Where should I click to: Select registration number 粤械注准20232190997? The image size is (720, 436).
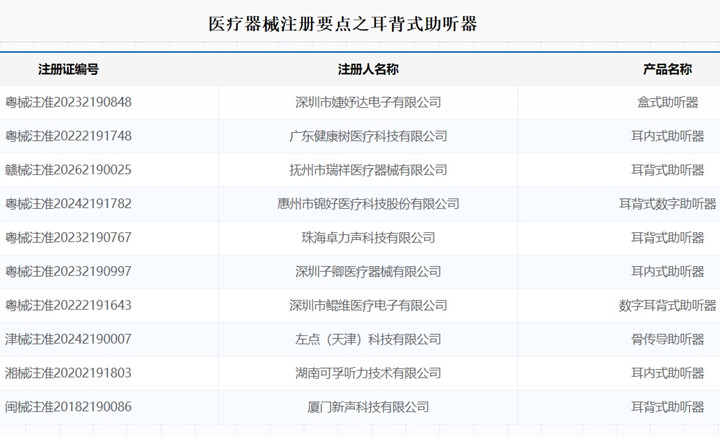pyautogui.click(x=68, y=271)
